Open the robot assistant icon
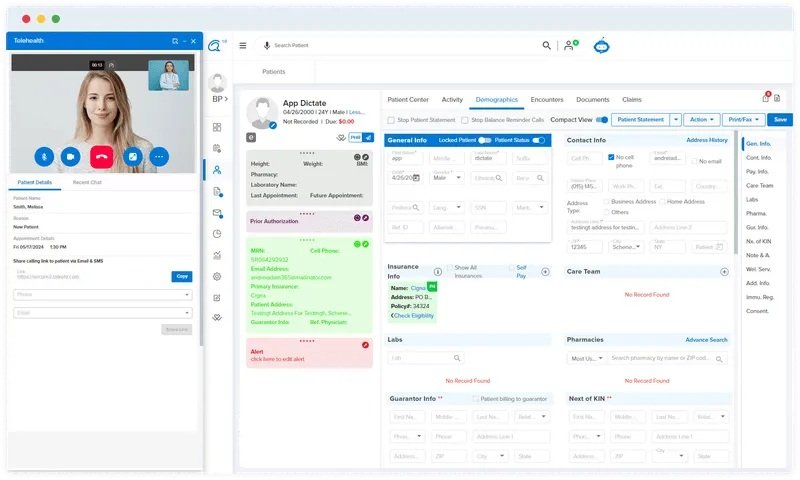This screenshot has width=800, height=480. (x=602, y=46)
